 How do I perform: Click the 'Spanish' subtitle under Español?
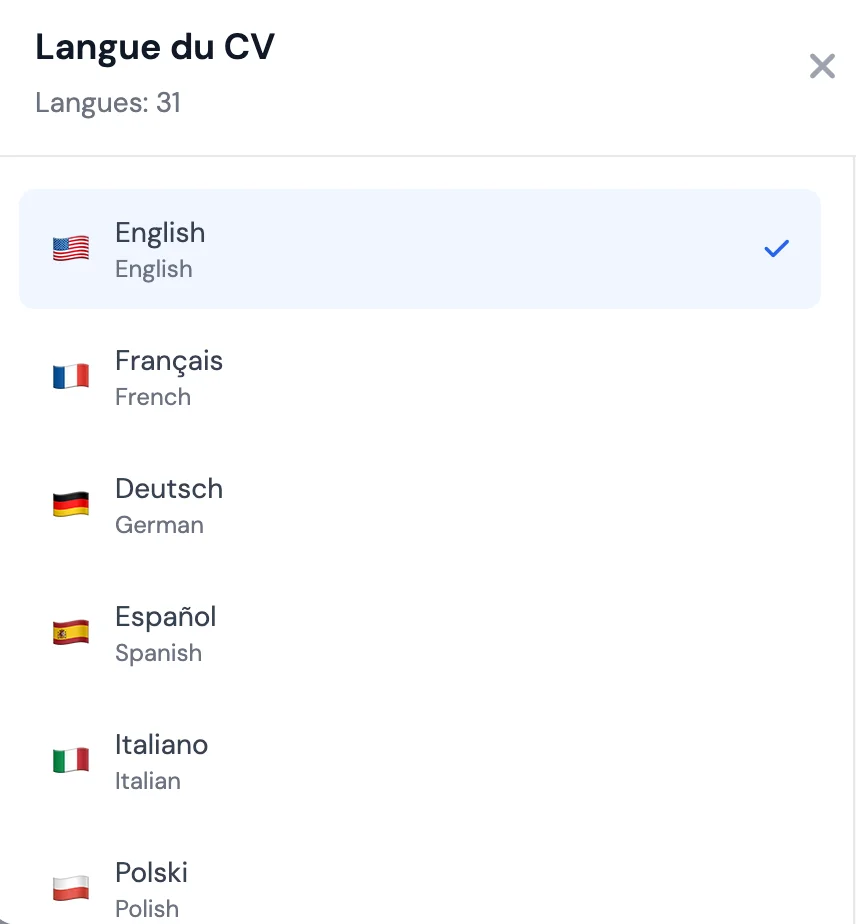(158, 653)
